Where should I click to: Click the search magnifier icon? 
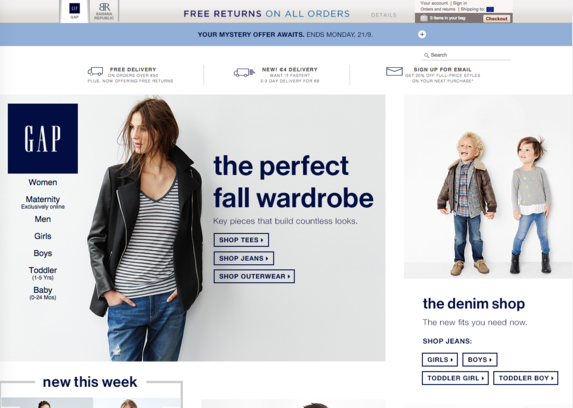pyautogui.click(x=426, y=55)
